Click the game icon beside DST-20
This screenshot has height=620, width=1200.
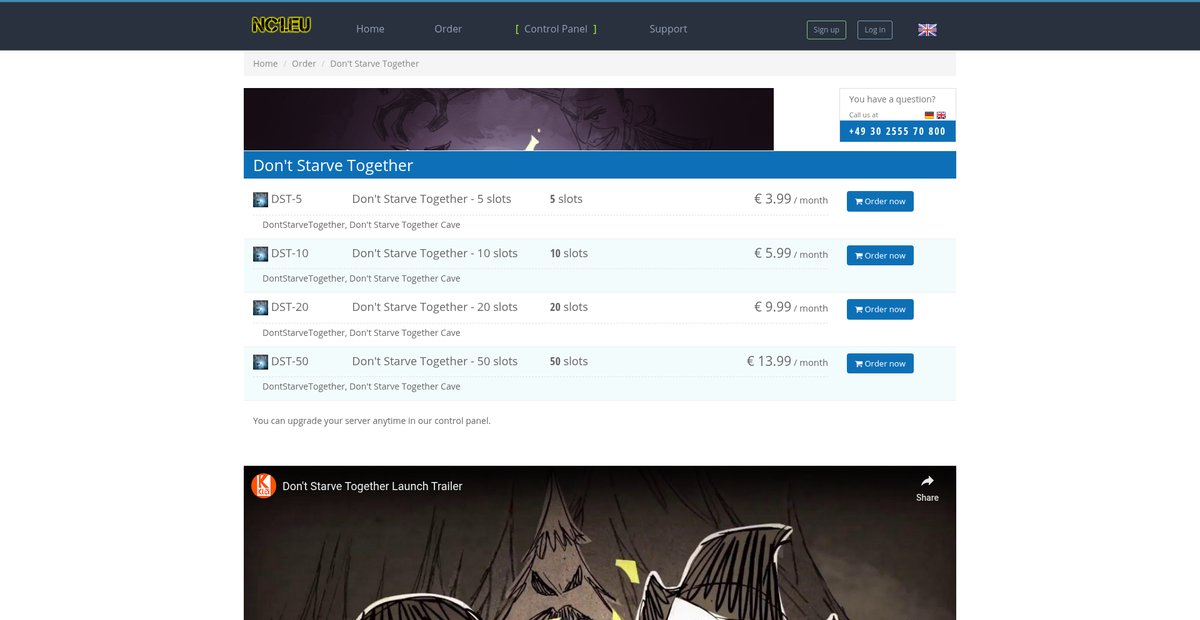[260, 308]
